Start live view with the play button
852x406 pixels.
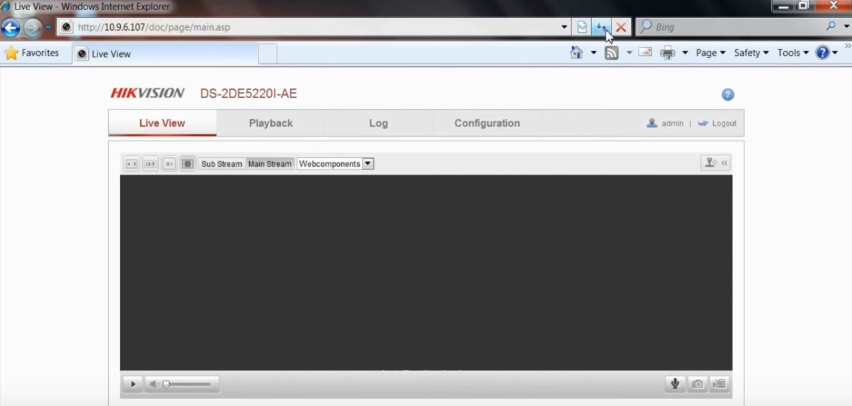(133, 384)
